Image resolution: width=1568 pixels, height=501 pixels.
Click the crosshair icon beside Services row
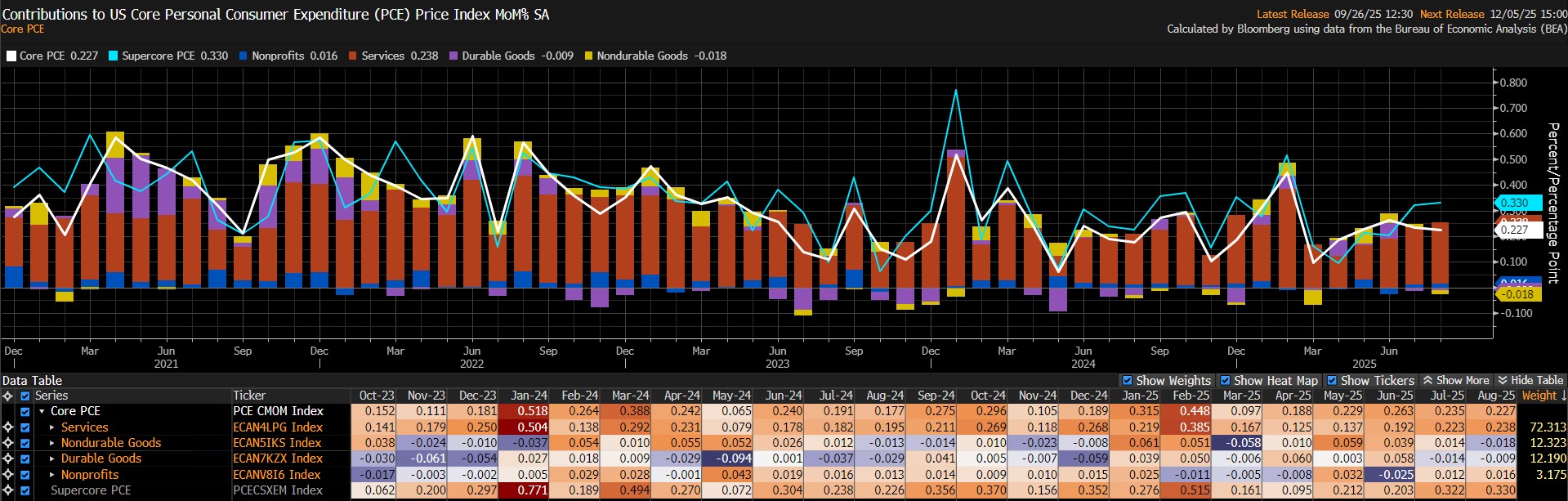(x=8, y=427)
